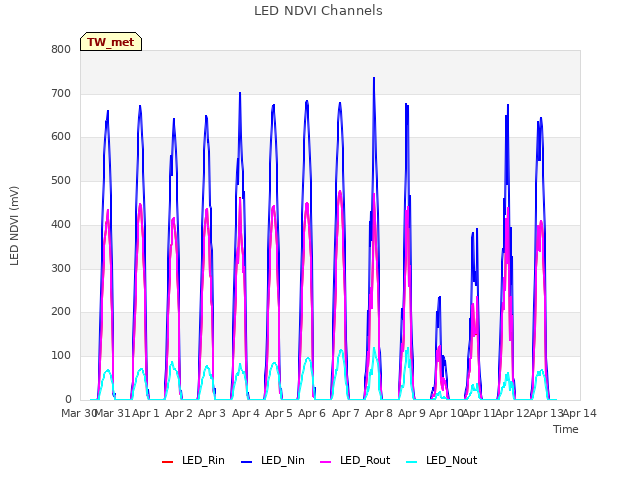Click the blue LED_Nin legend swatch
This screenshot has height=480, width=640.
247,462
